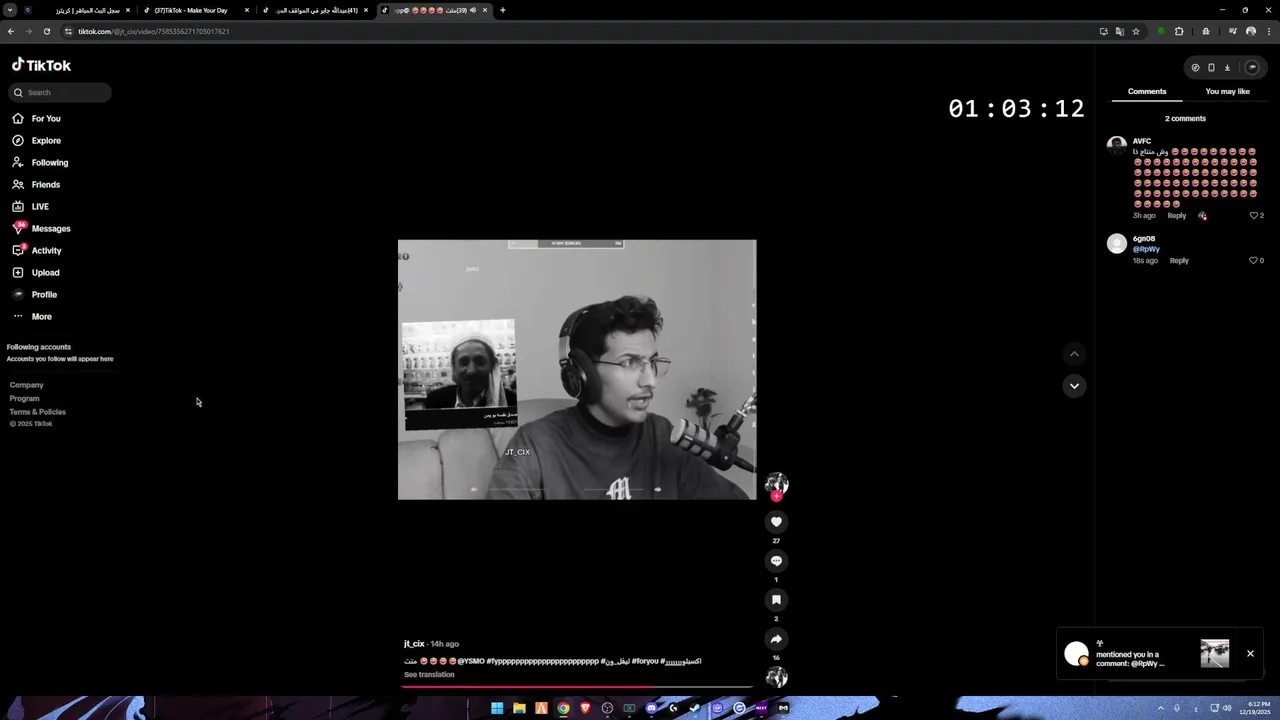The height and width of the screenshot is (720, 1280).
Task: Open the tab search dropdown arrow
Action: click(10, 10)
